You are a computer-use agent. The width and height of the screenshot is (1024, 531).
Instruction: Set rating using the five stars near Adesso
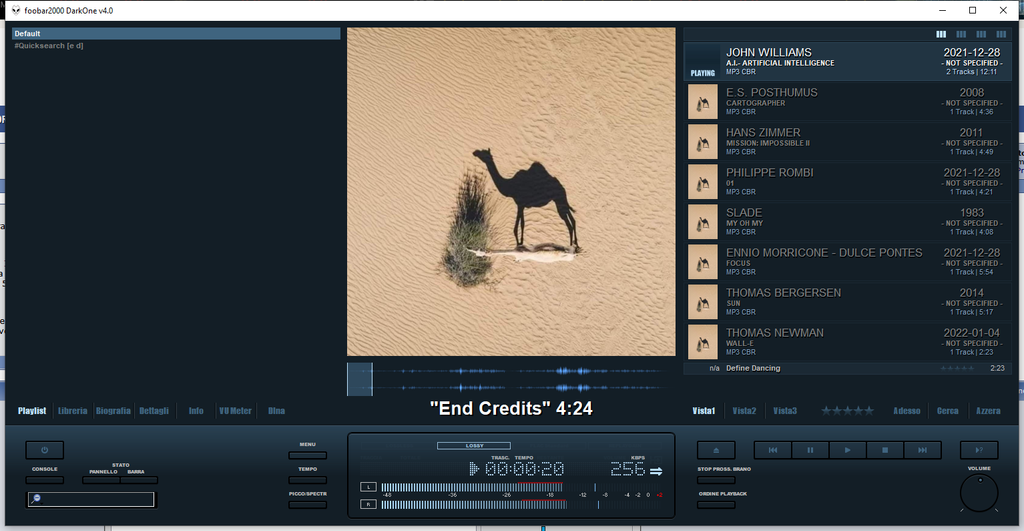[848, 411]
